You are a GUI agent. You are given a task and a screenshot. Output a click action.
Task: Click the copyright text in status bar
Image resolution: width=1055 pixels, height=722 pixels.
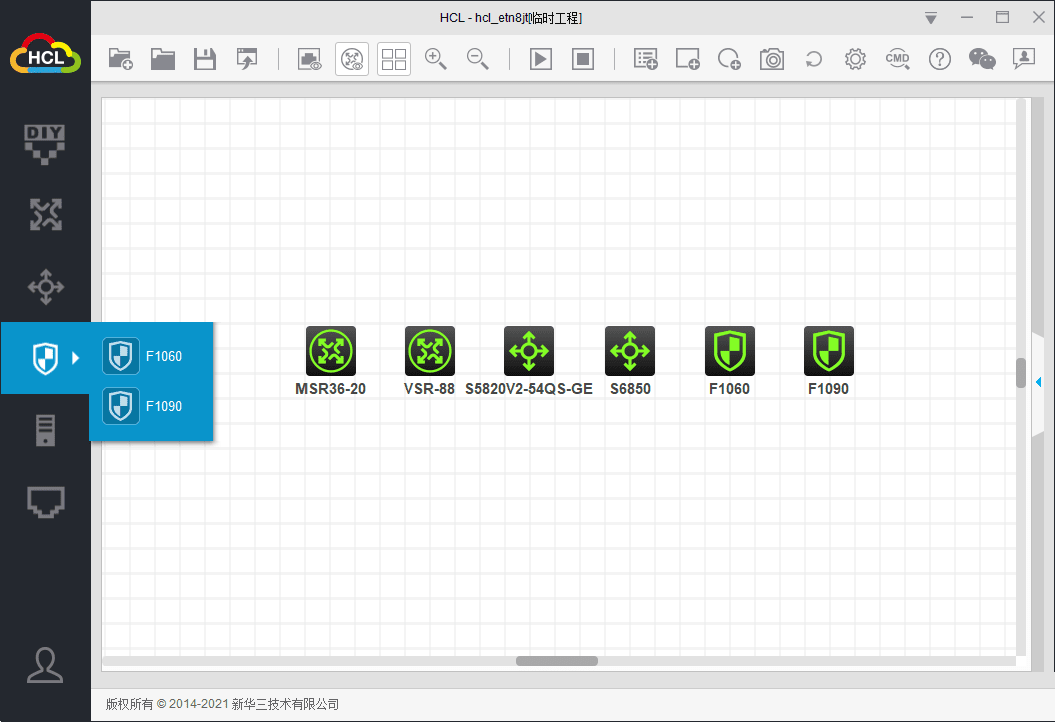pos(222,705)
